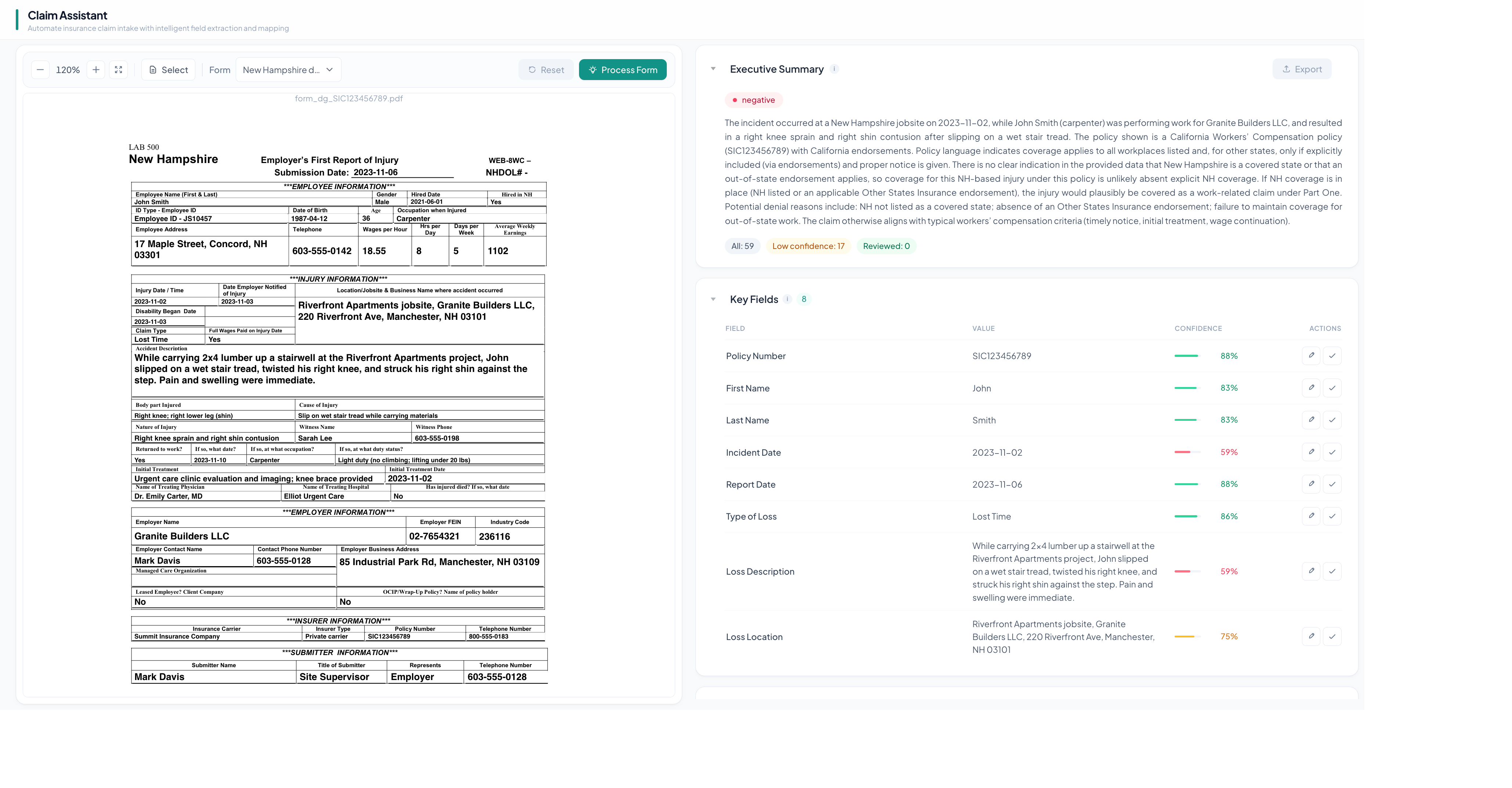The image size is (1512, 788).
Task: Mark the Report Date field as reviewed
Action: coord(1332,484)
